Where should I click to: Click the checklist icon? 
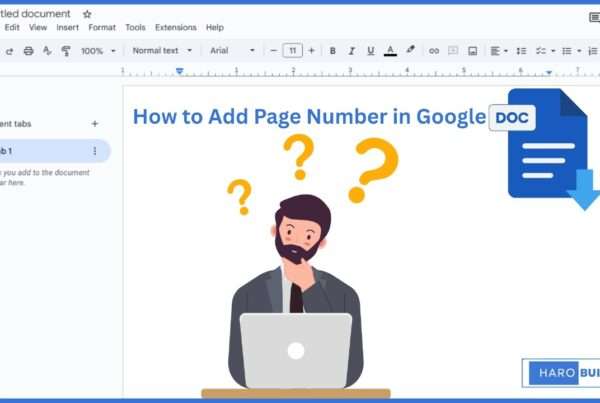point(541,51)
